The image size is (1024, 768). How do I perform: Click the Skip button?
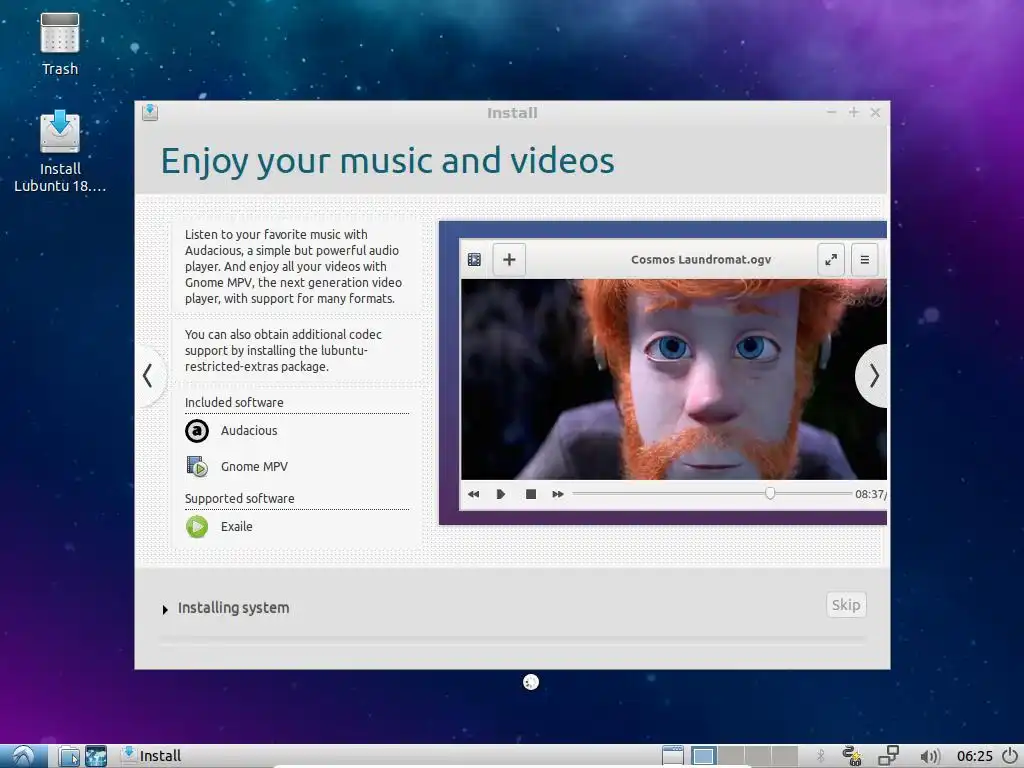pyautogui.click(x=846, y=605)
